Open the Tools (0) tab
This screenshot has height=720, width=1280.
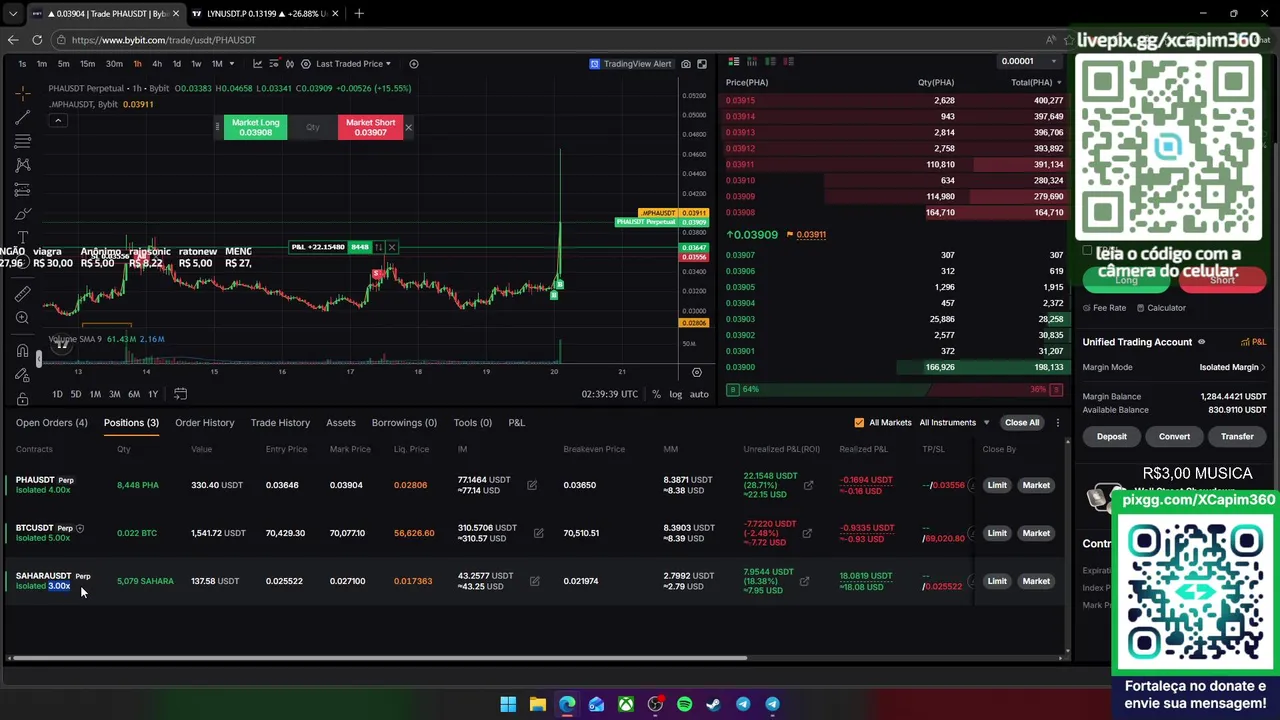472,423
